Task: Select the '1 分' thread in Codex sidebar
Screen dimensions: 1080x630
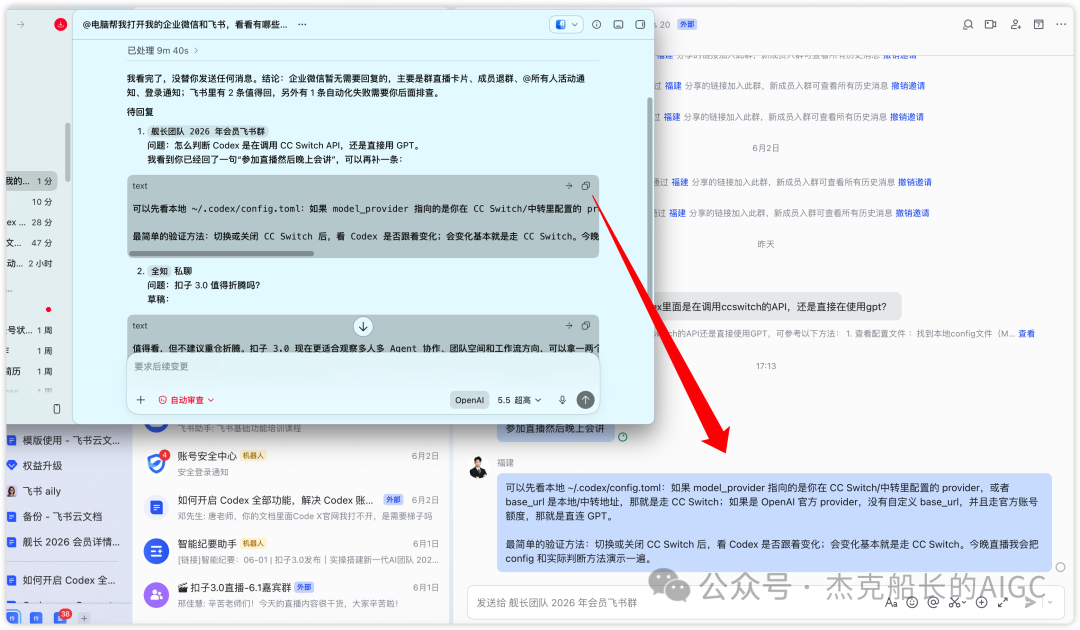Action: (31, 181)
